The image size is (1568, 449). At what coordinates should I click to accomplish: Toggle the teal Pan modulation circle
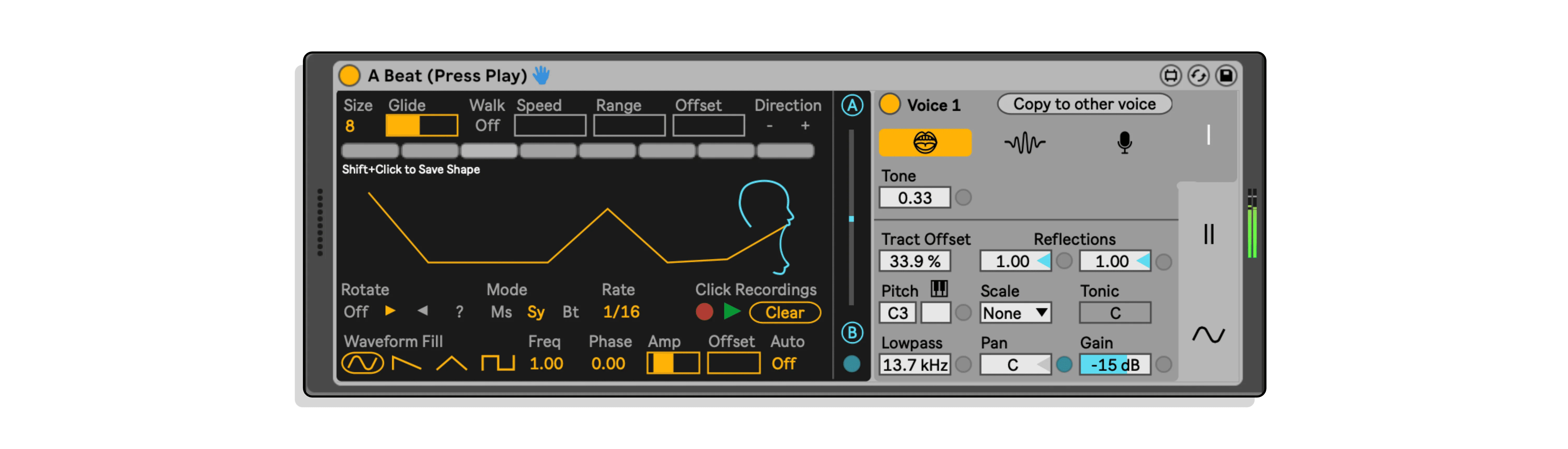coord(1063,364)
